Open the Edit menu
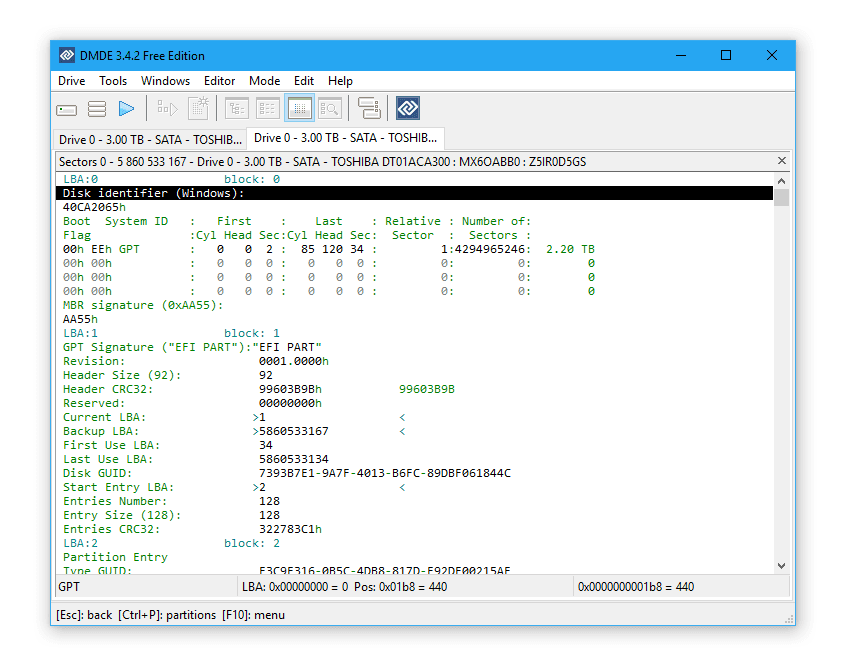The width and height of the screenshot is (854, 670). click(x=303, y=81)
